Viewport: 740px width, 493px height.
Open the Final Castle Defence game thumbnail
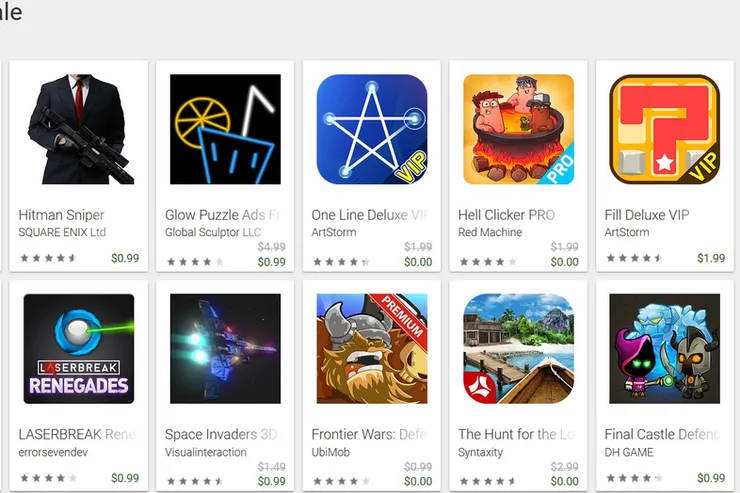click(x=664, y=349)
